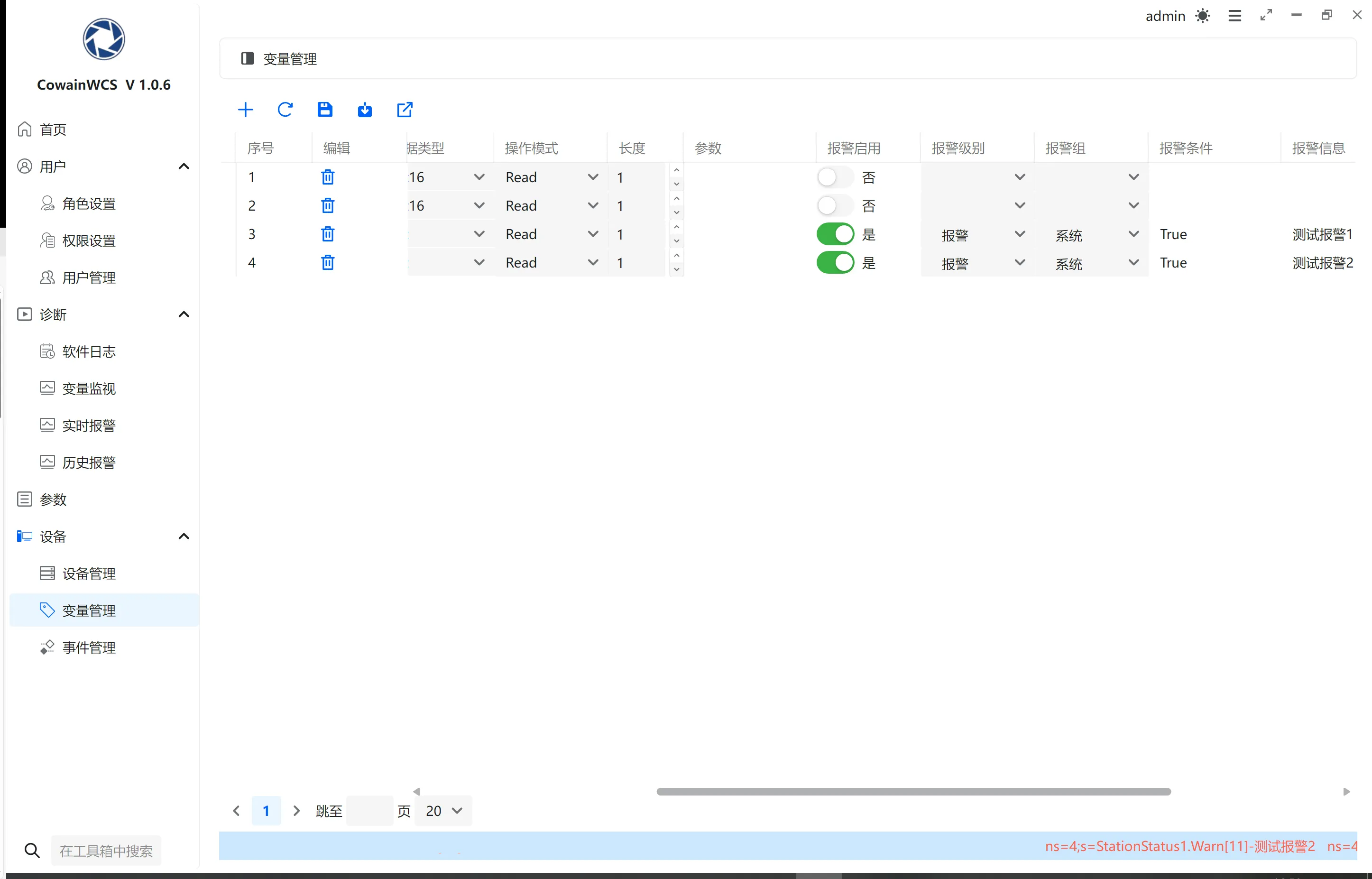
Task: Toggle the light/dark theme sun icon
Action: 1203,16
